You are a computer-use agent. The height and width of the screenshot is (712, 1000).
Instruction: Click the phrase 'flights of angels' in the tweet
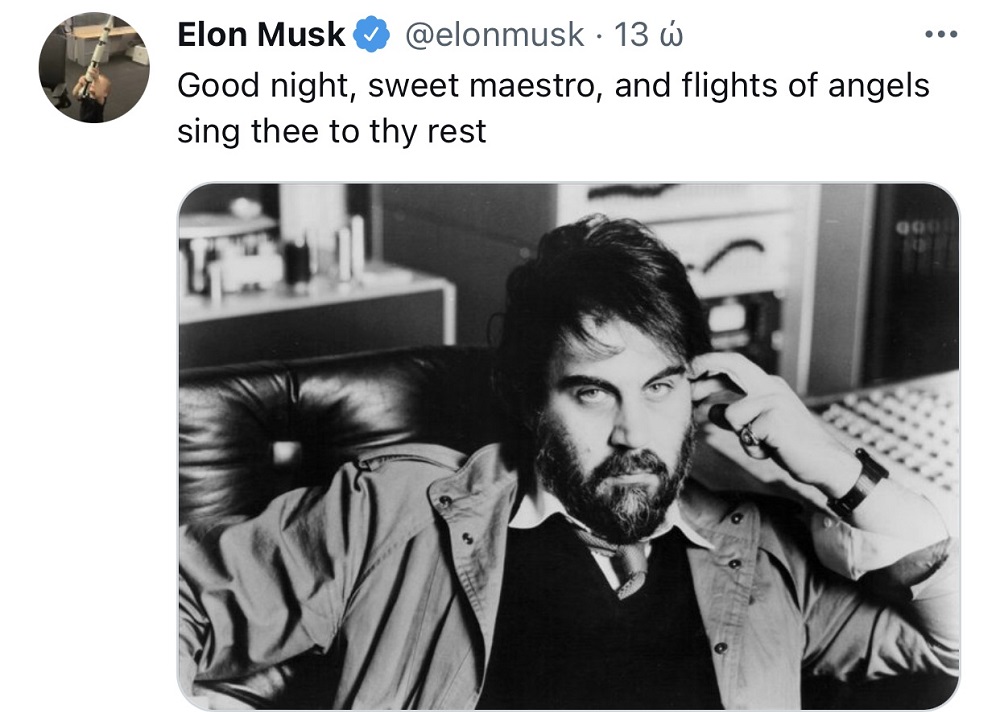click(805, 85)
